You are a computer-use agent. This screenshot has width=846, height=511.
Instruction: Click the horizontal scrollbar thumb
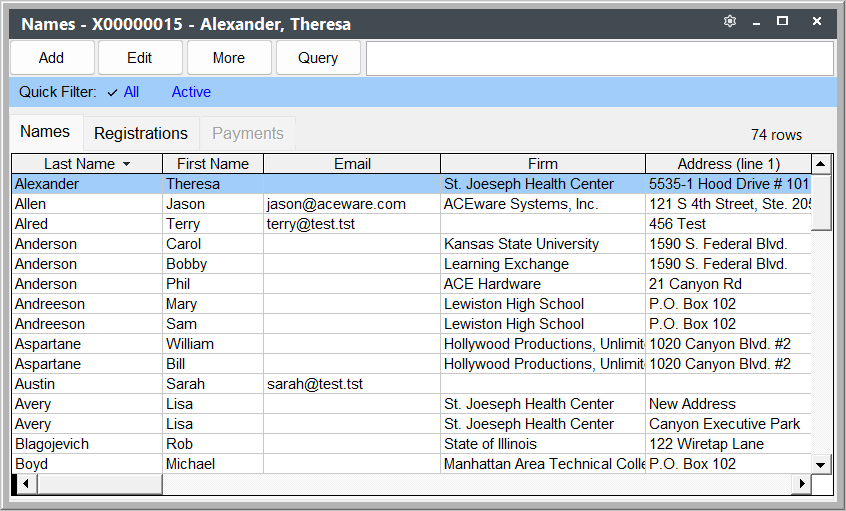(99, 483)
